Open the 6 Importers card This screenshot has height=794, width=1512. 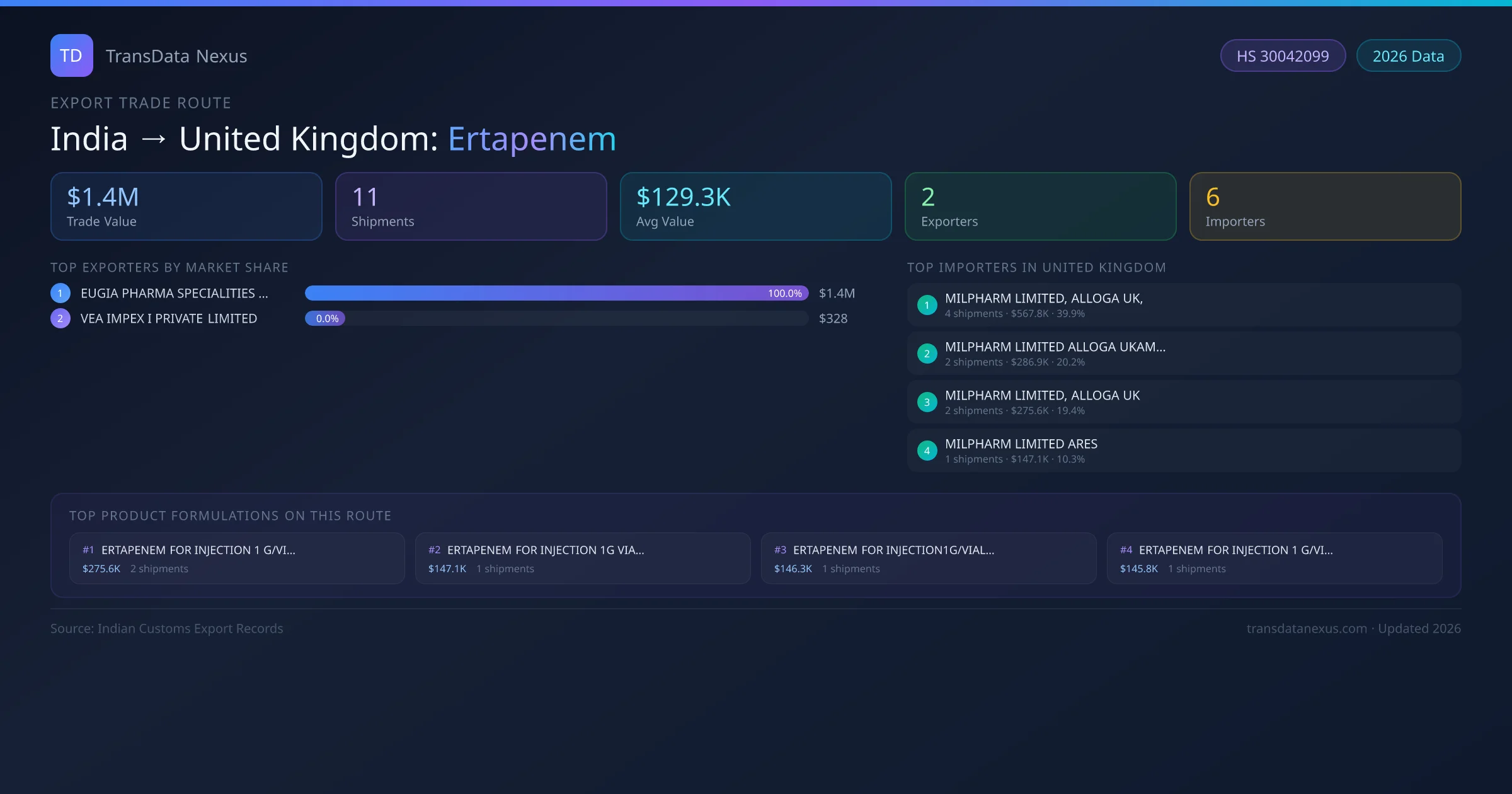click(1325, 207)
